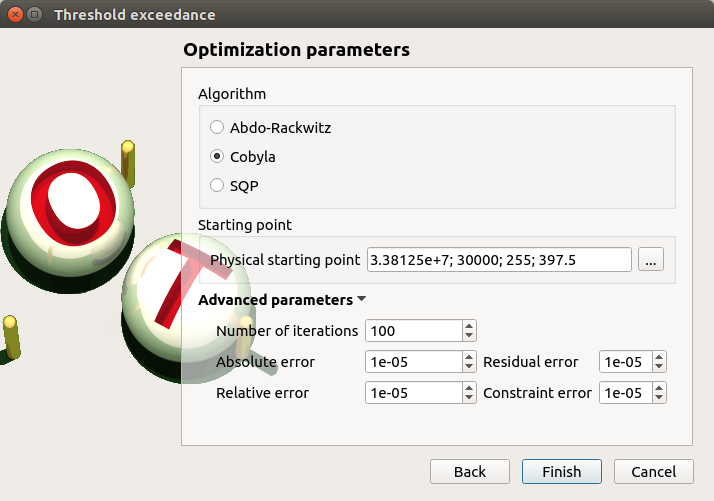Decrease the Absolute error value
Viewport: 714px width, 501px height.
(469, 367)
